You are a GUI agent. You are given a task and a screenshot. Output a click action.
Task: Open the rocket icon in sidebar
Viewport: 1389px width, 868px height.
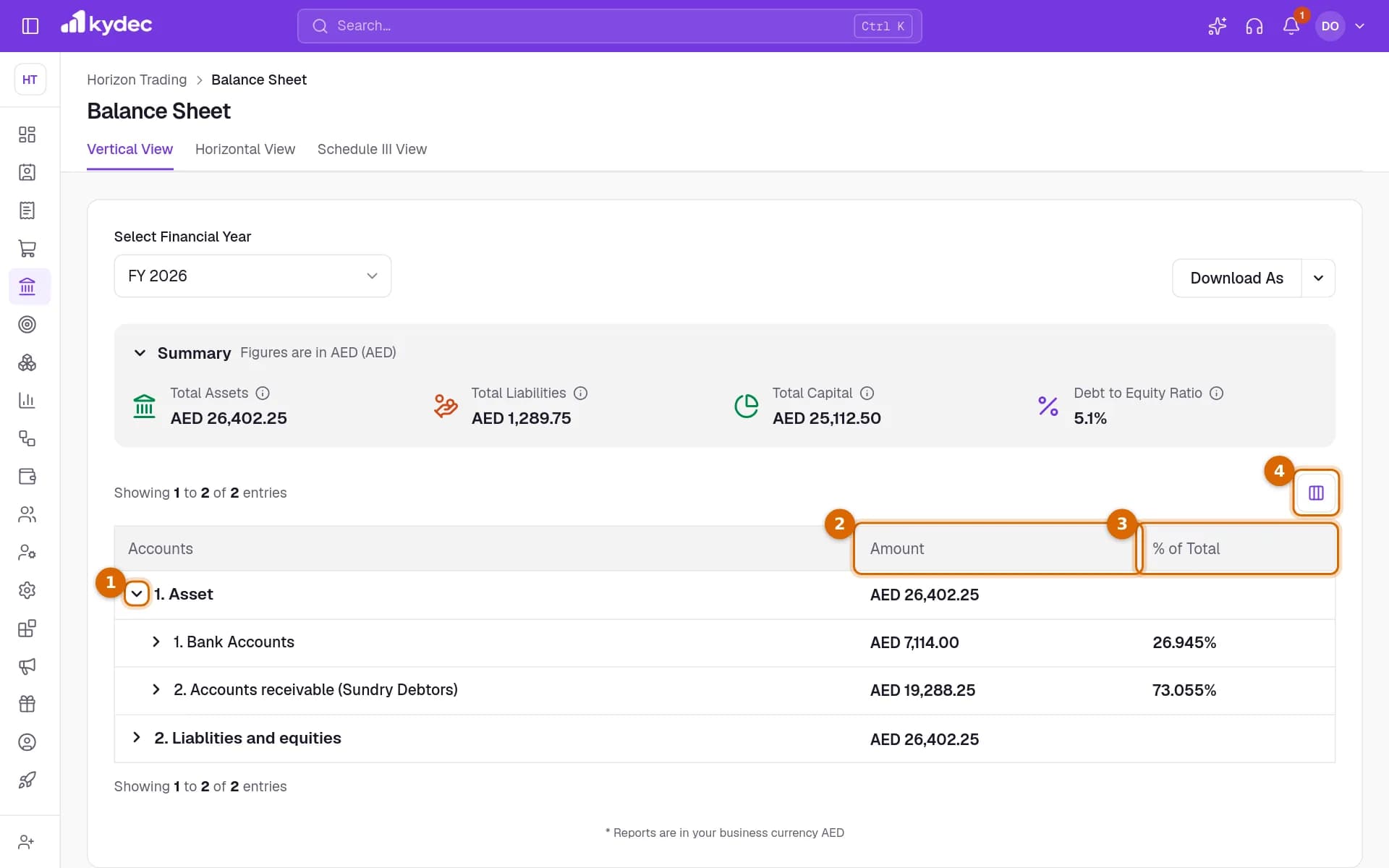point(27,780)
